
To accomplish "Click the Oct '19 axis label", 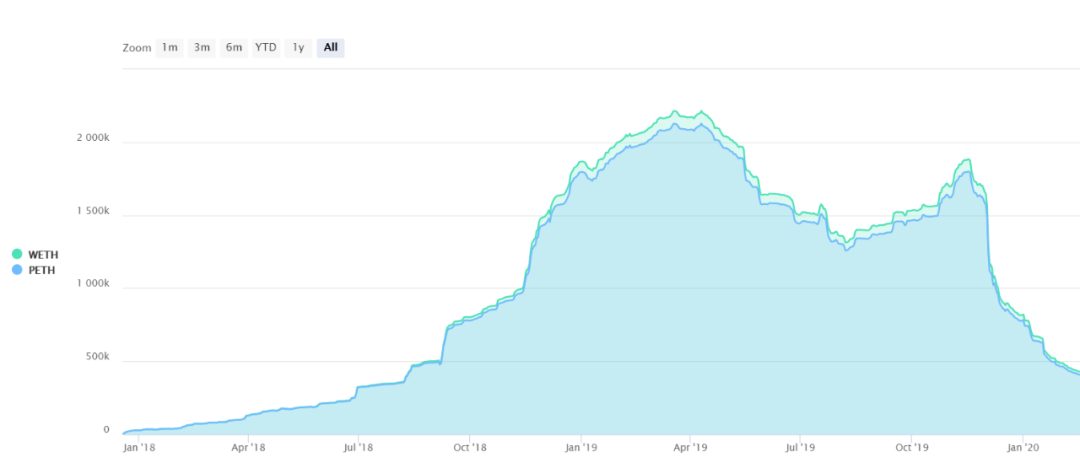I will tap(911, 447).
